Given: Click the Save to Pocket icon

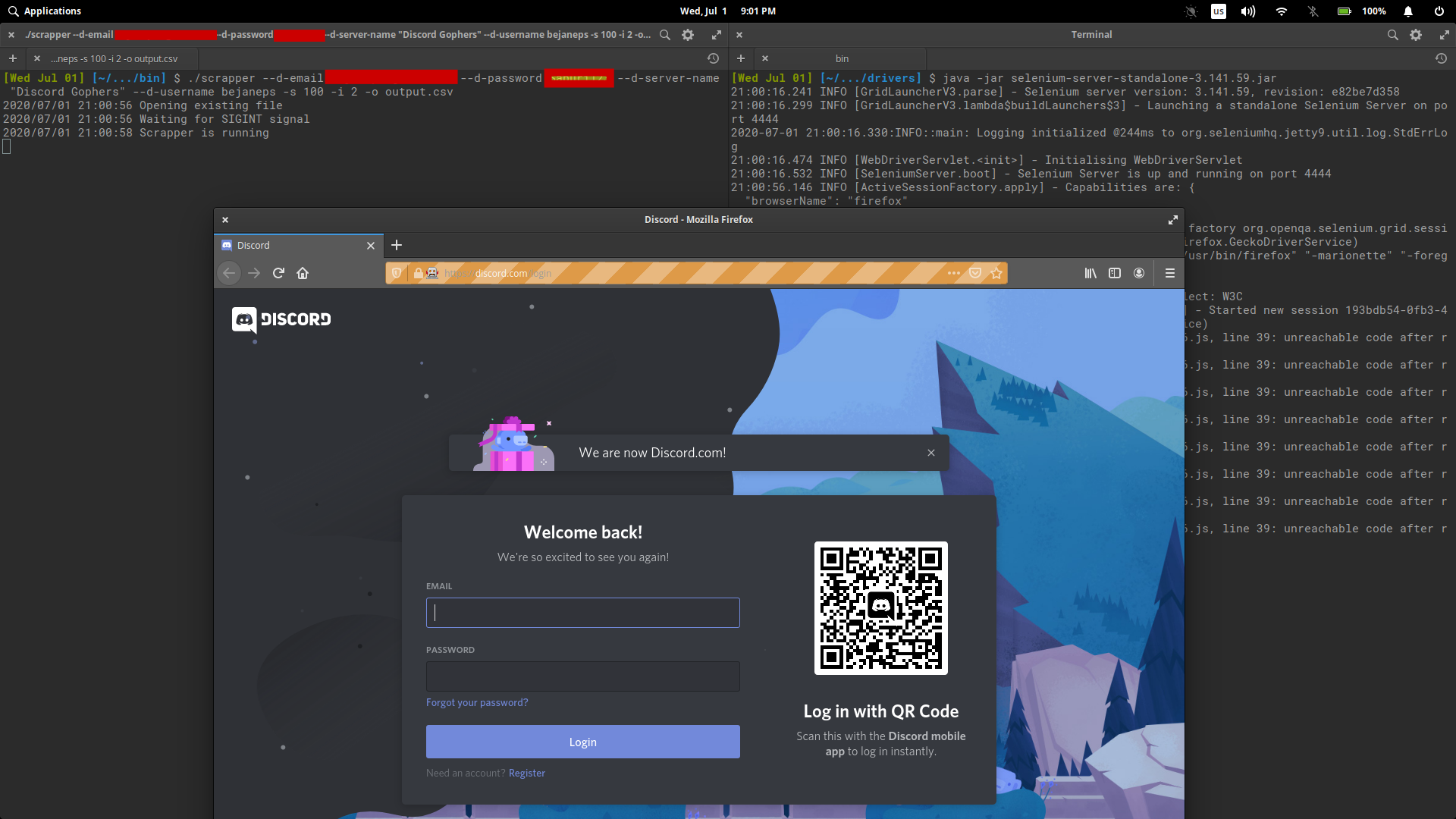Looking at the screenshot, I should (975, 273).
